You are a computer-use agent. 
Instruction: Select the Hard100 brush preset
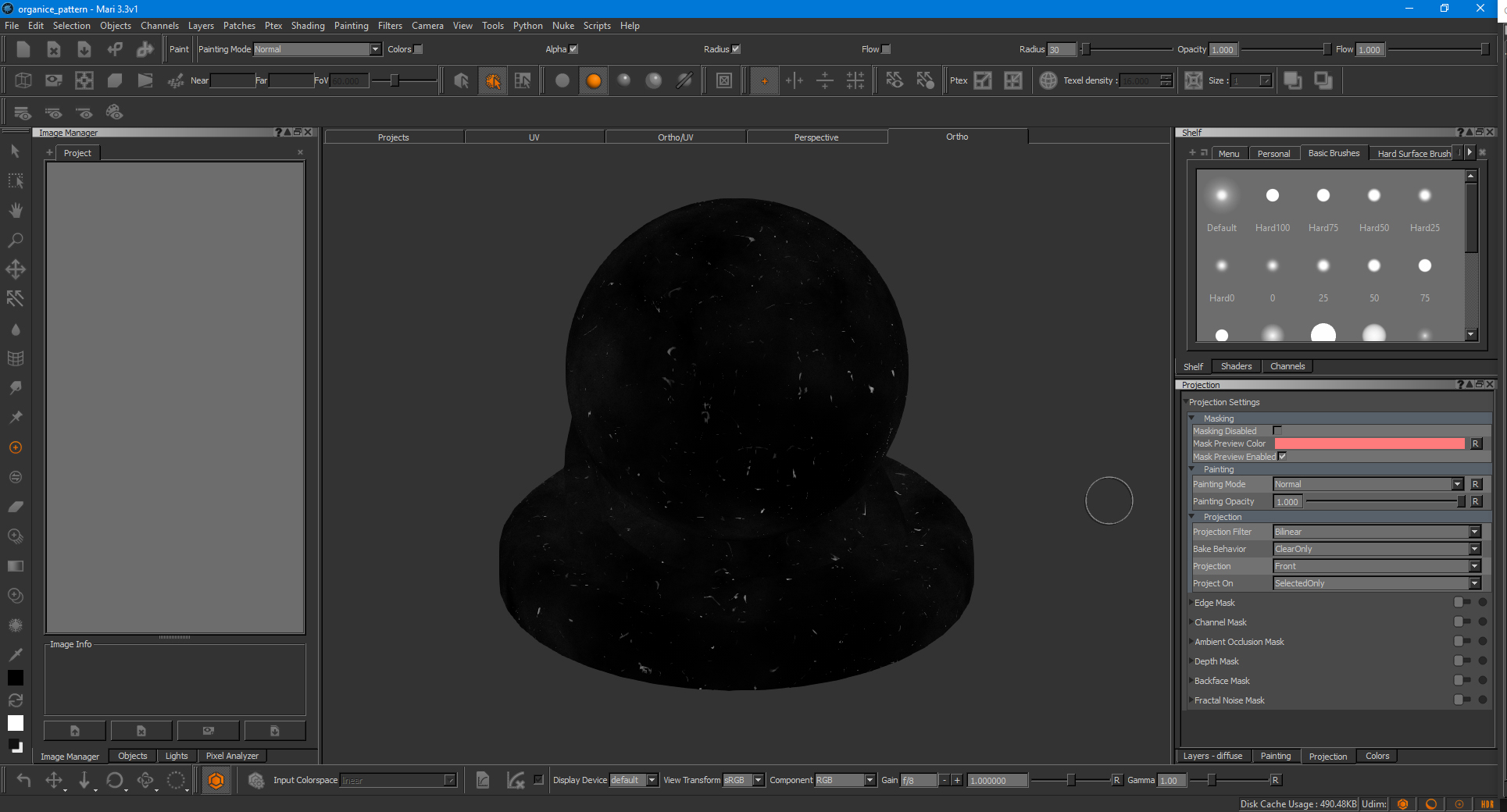pyautogui.click(x=1272, y=196)
